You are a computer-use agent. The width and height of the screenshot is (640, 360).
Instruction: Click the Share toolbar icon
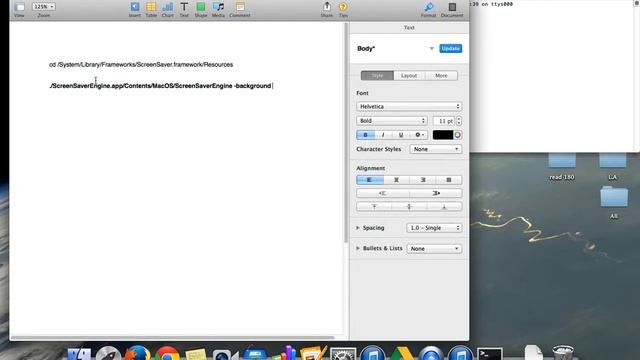327,9
